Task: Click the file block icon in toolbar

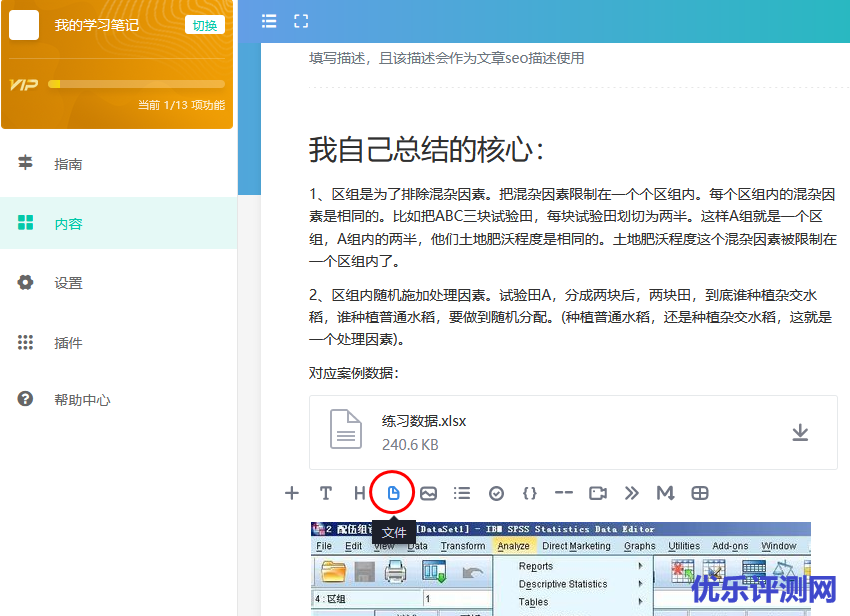Action: tap(393, 492)
